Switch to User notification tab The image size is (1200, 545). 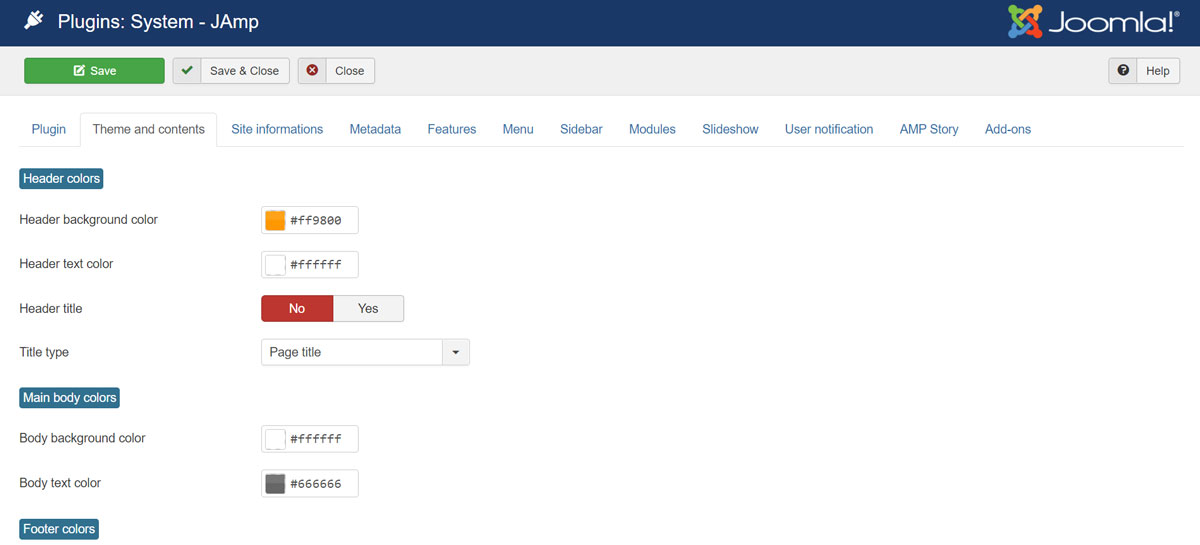pyautogui.click(x=829, y=129)
